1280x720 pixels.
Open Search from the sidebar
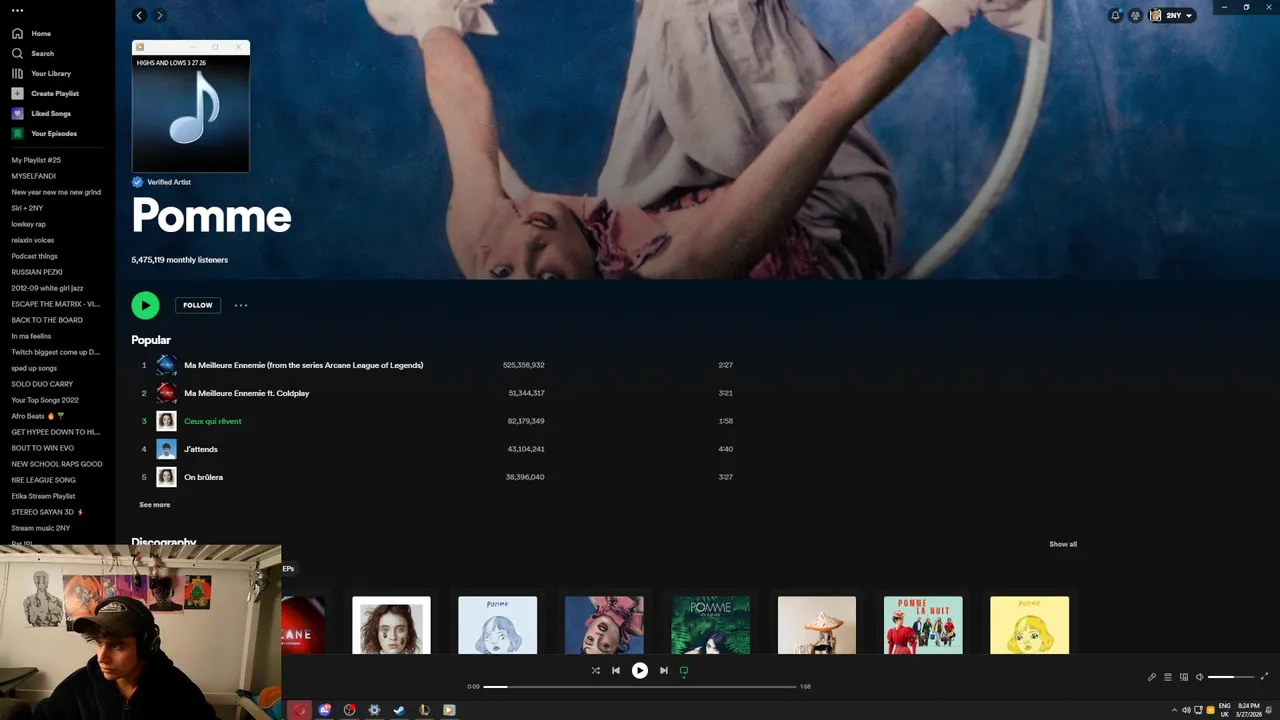tap(33, 53)
